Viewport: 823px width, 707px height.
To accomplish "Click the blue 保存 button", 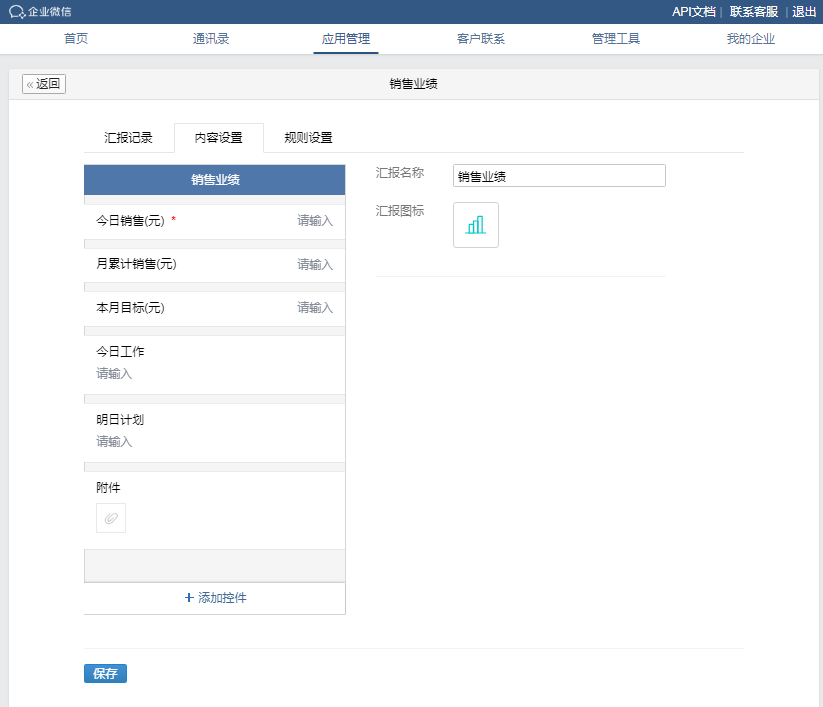I will (105, 673).
